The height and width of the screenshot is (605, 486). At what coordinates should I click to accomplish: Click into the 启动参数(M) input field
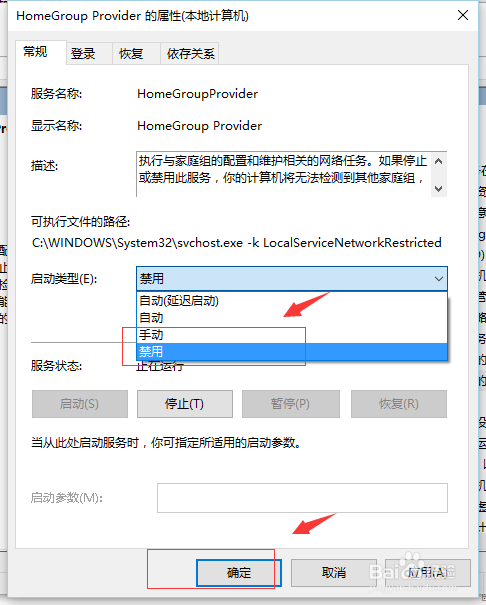click(x=302, y=498)
